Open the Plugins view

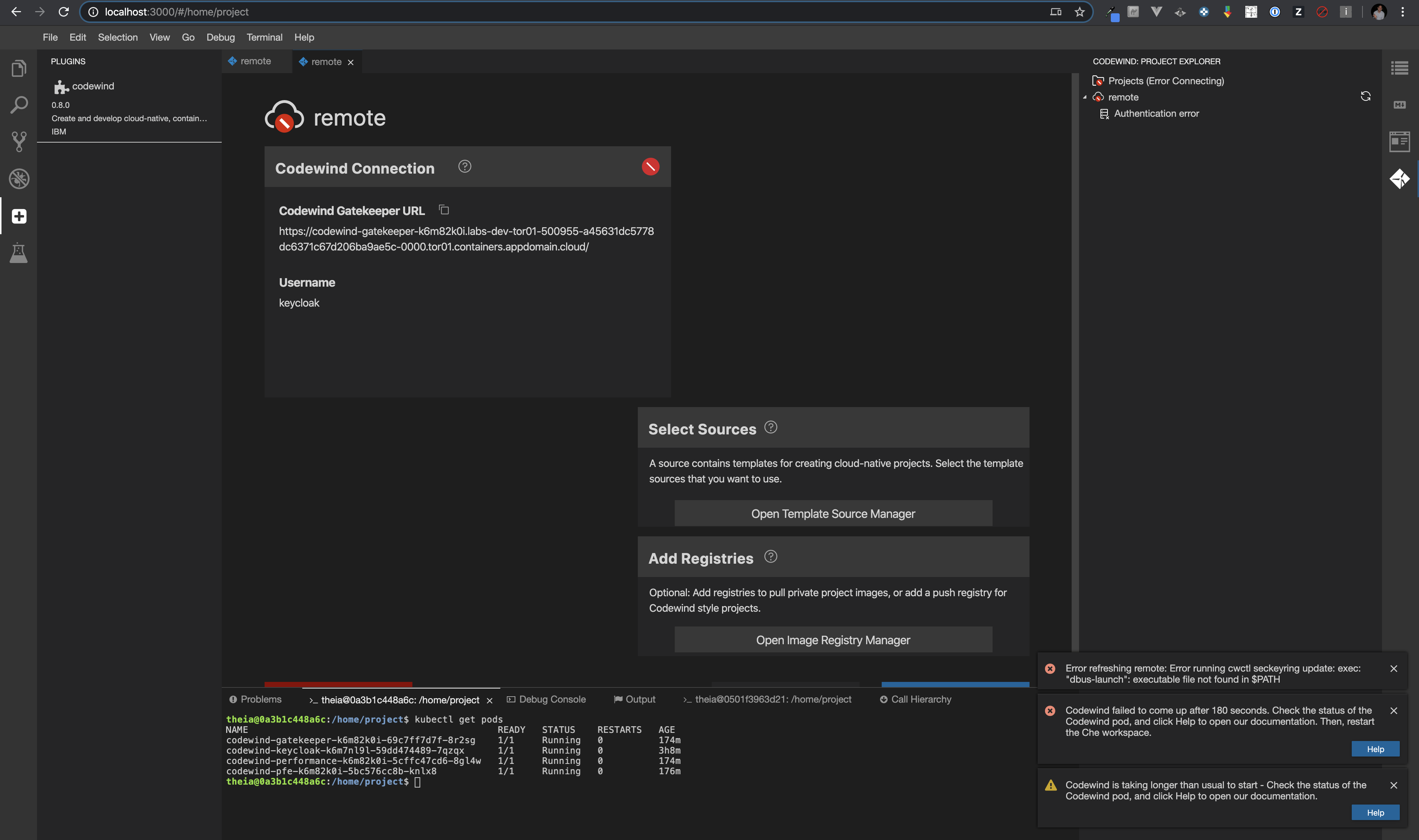tap(19, 216)
